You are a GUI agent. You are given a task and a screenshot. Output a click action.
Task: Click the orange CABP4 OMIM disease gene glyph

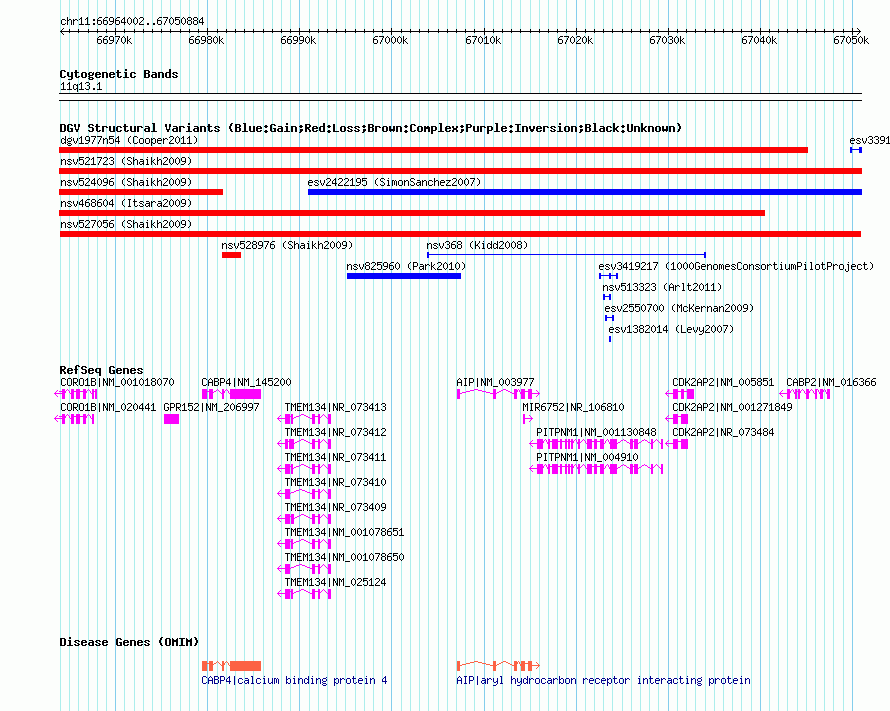coord(232,666)
